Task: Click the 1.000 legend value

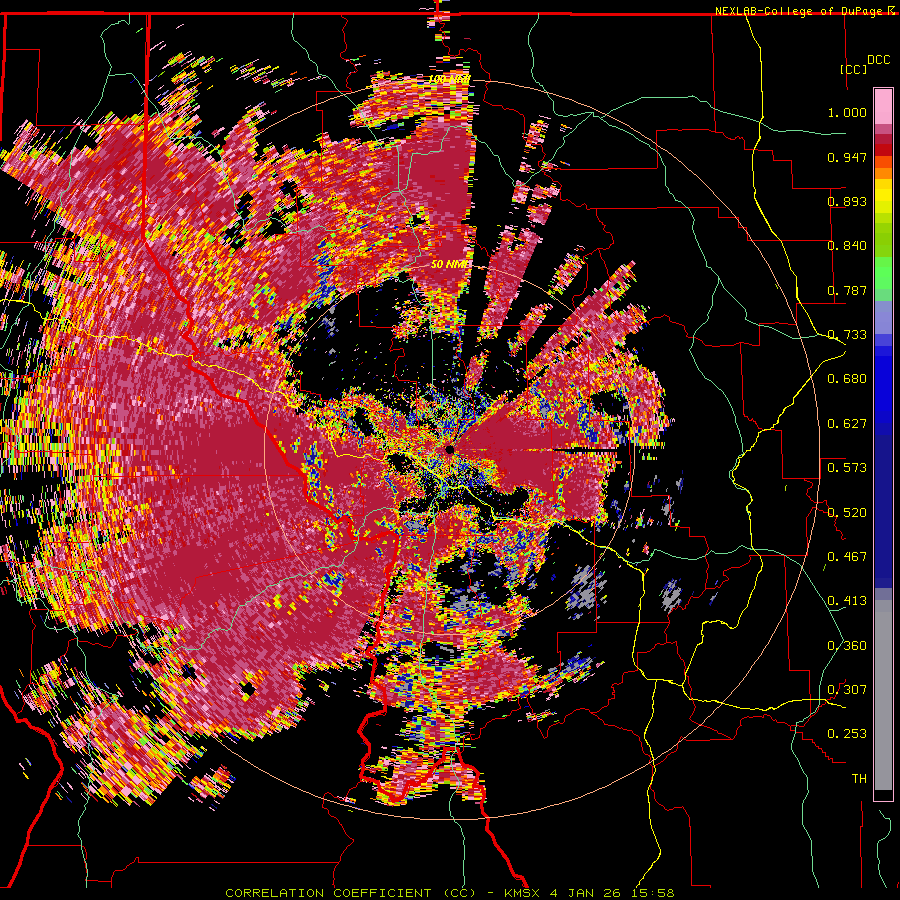Action: tap(847, 112)
